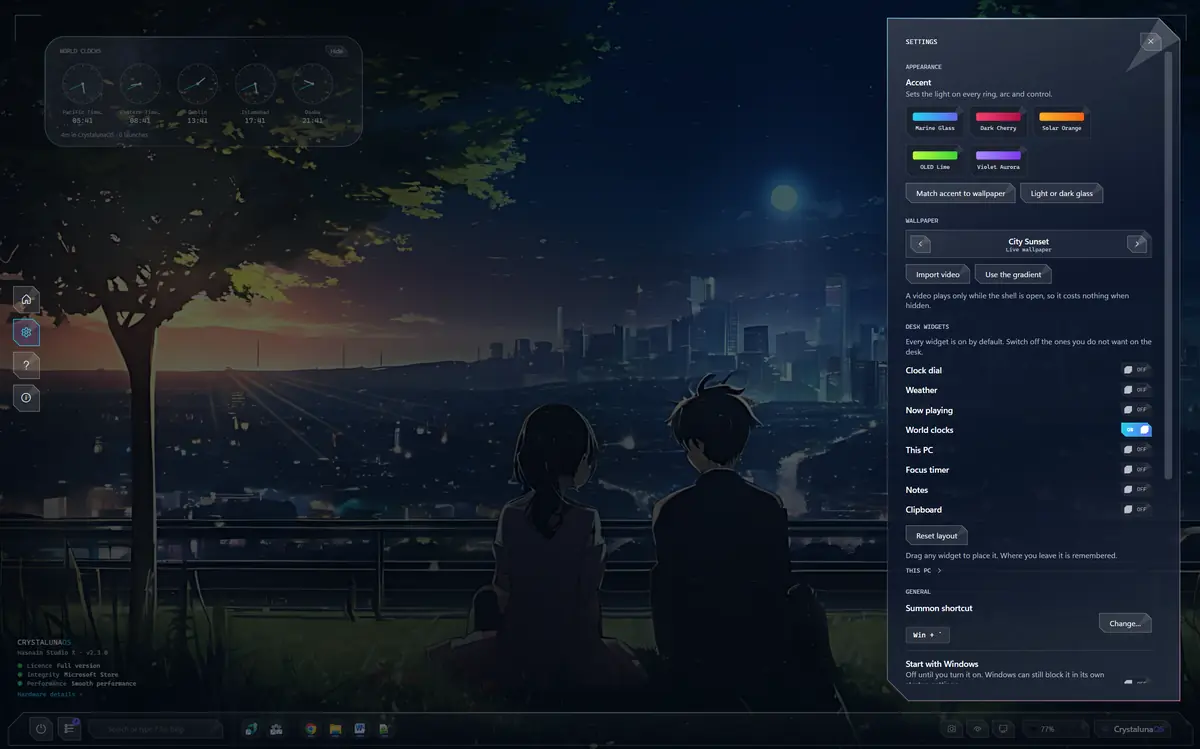The image size is (1200, 749).
Task: Choose the Violet Aurora accent
Action: tap(998, 160)
